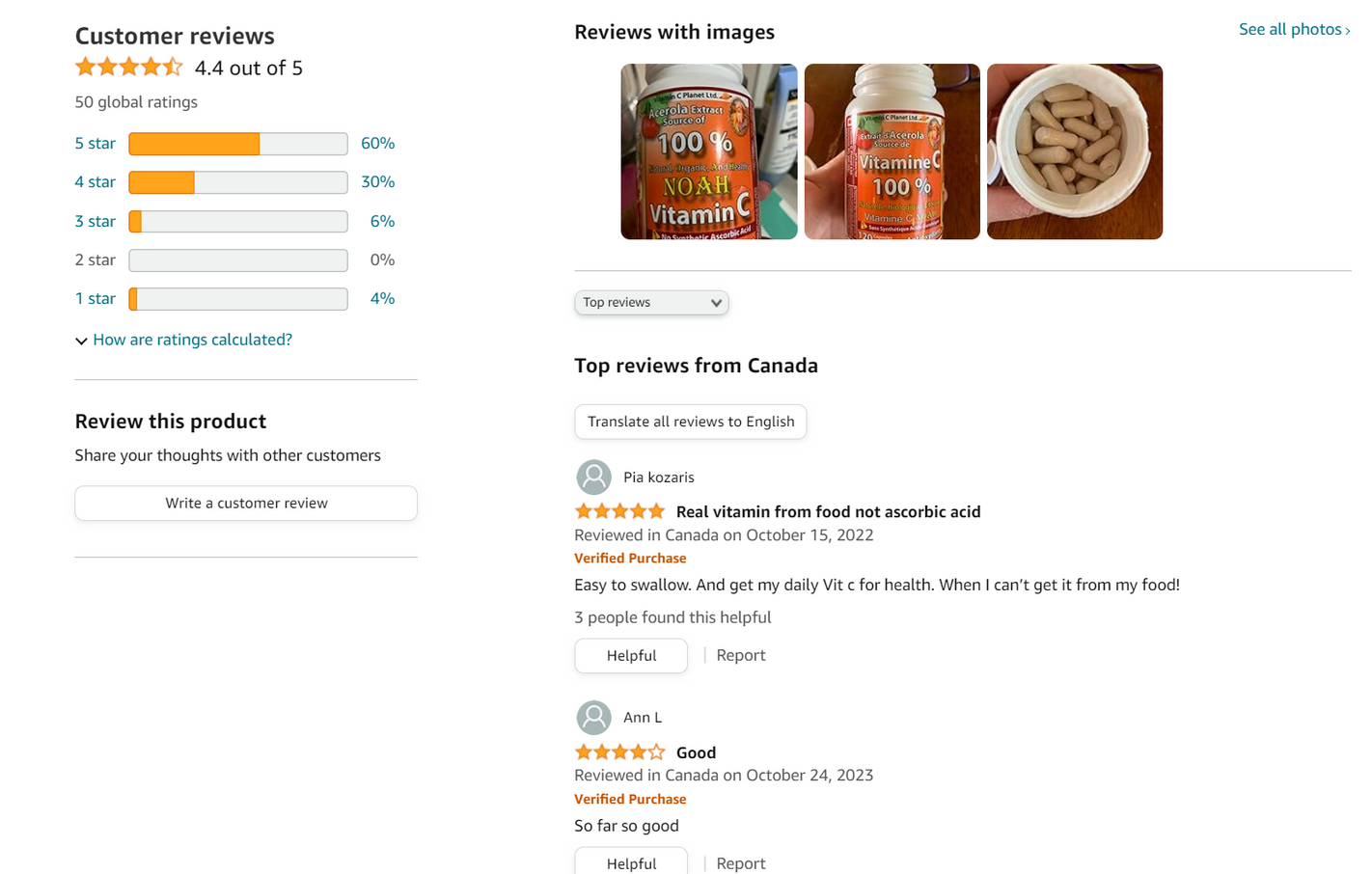The height and width of the screenshot is (874, 1372).
Task: Click Pia kozaris profile avatar icon
Action: [593, 477]
